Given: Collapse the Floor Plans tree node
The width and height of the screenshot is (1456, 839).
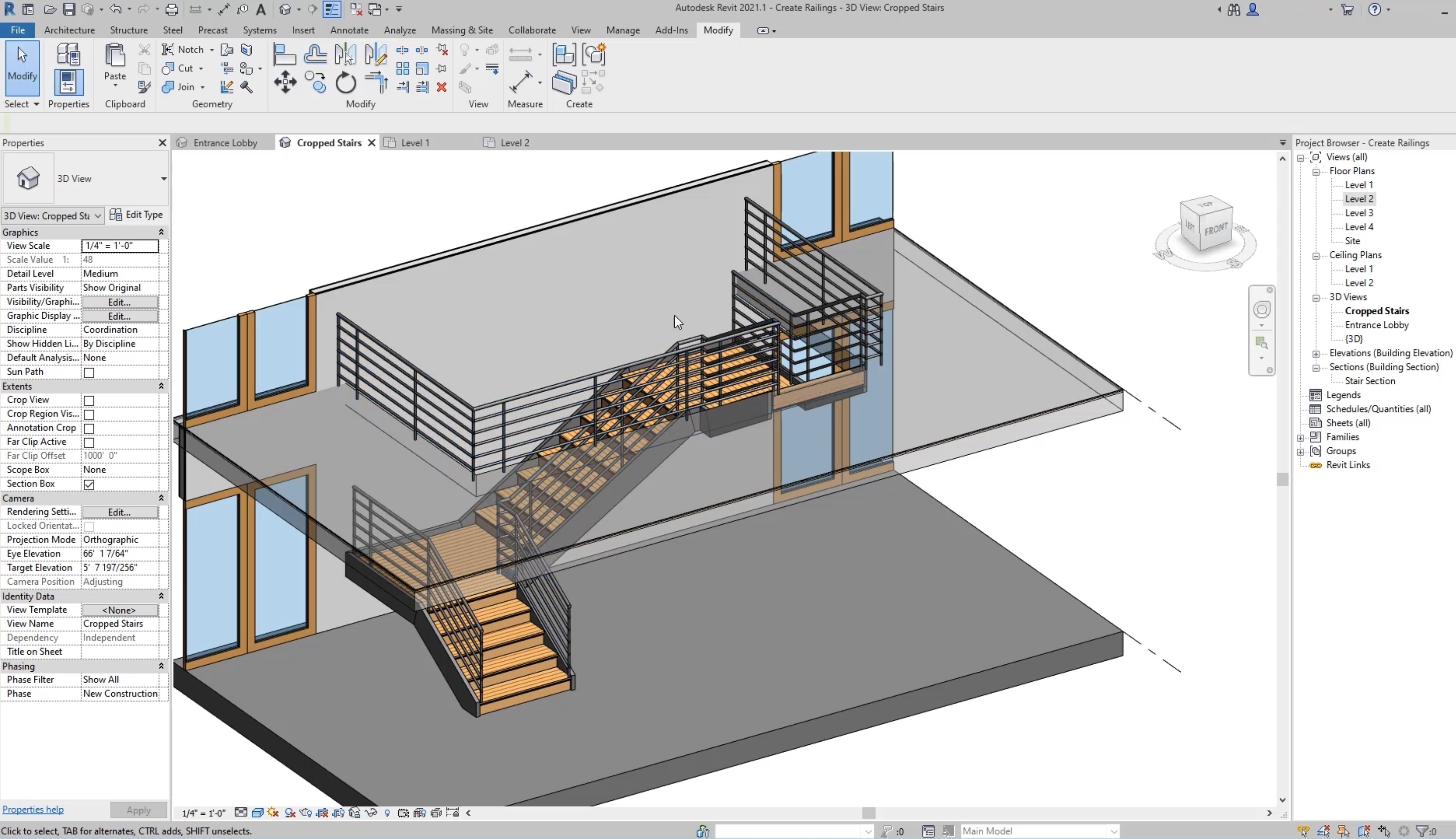Looking at the screenshot, I should pyautogui.click(x=1316, y=172).
